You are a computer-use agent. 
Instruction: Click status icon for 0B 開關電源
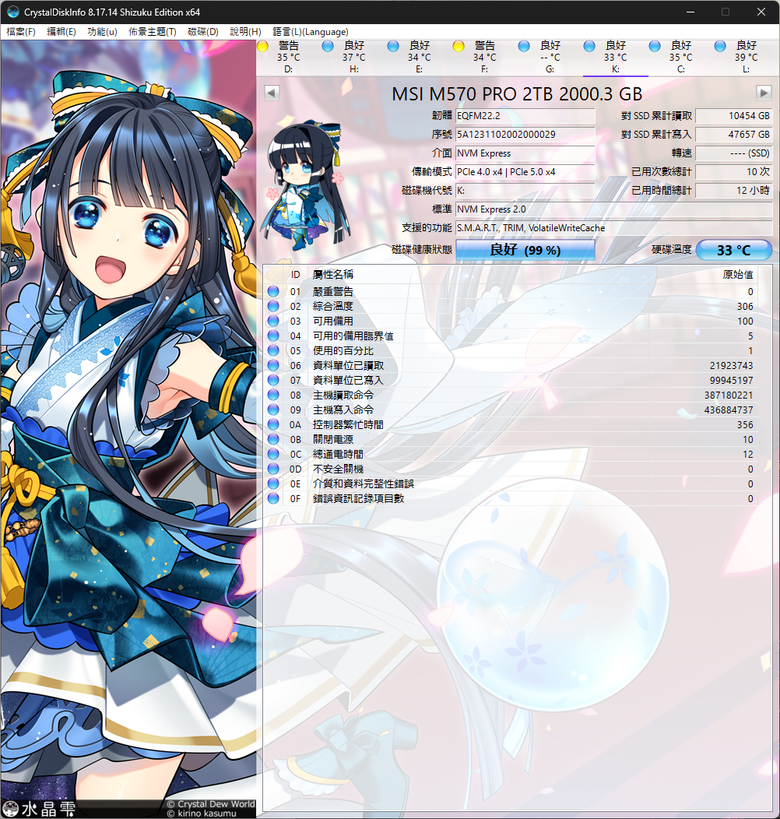273,439
